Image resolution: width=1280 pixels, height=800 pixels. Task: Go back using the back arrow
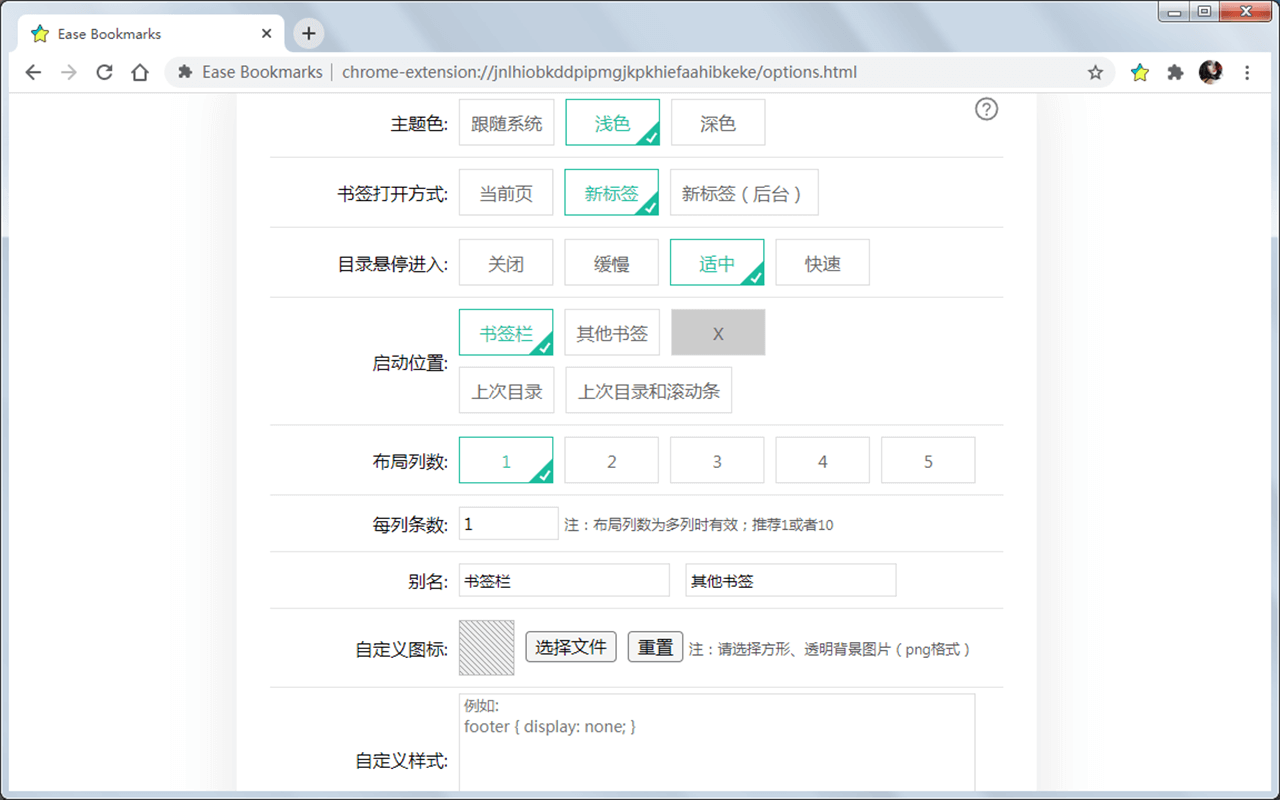(33, 71)
